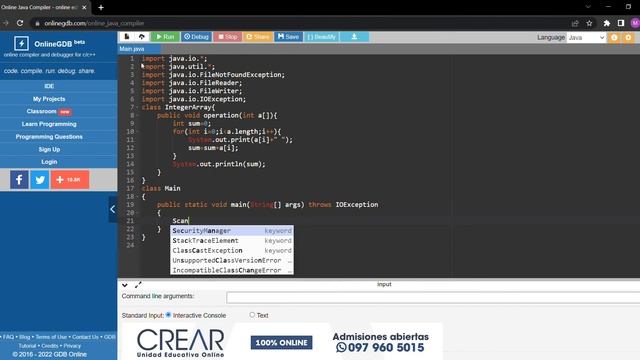Click the Blog footer link
Image resolution: width=640 pixels, height=360 pixels.
tap(24, 337)
